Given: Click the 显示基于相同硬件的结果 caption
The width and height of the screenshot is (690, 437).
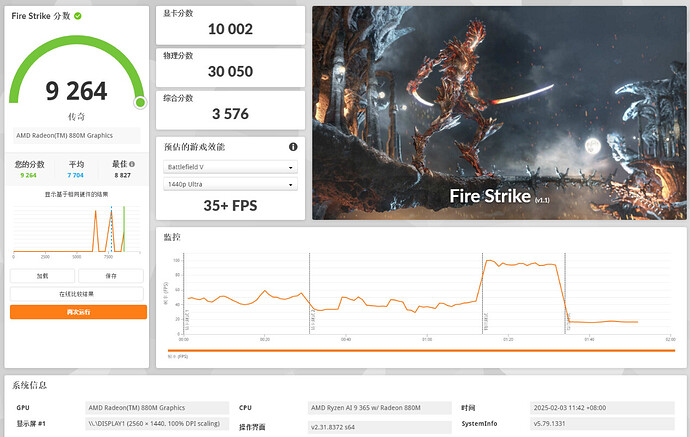Looking at the screenshot, I should click(77, 194).
